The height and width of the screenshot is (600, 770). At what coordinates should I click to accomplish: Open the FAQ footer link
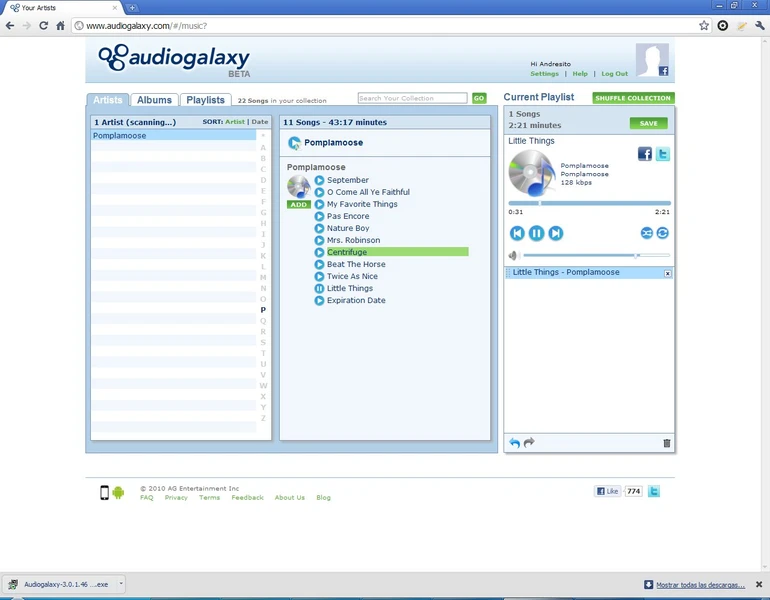point(146,497)
